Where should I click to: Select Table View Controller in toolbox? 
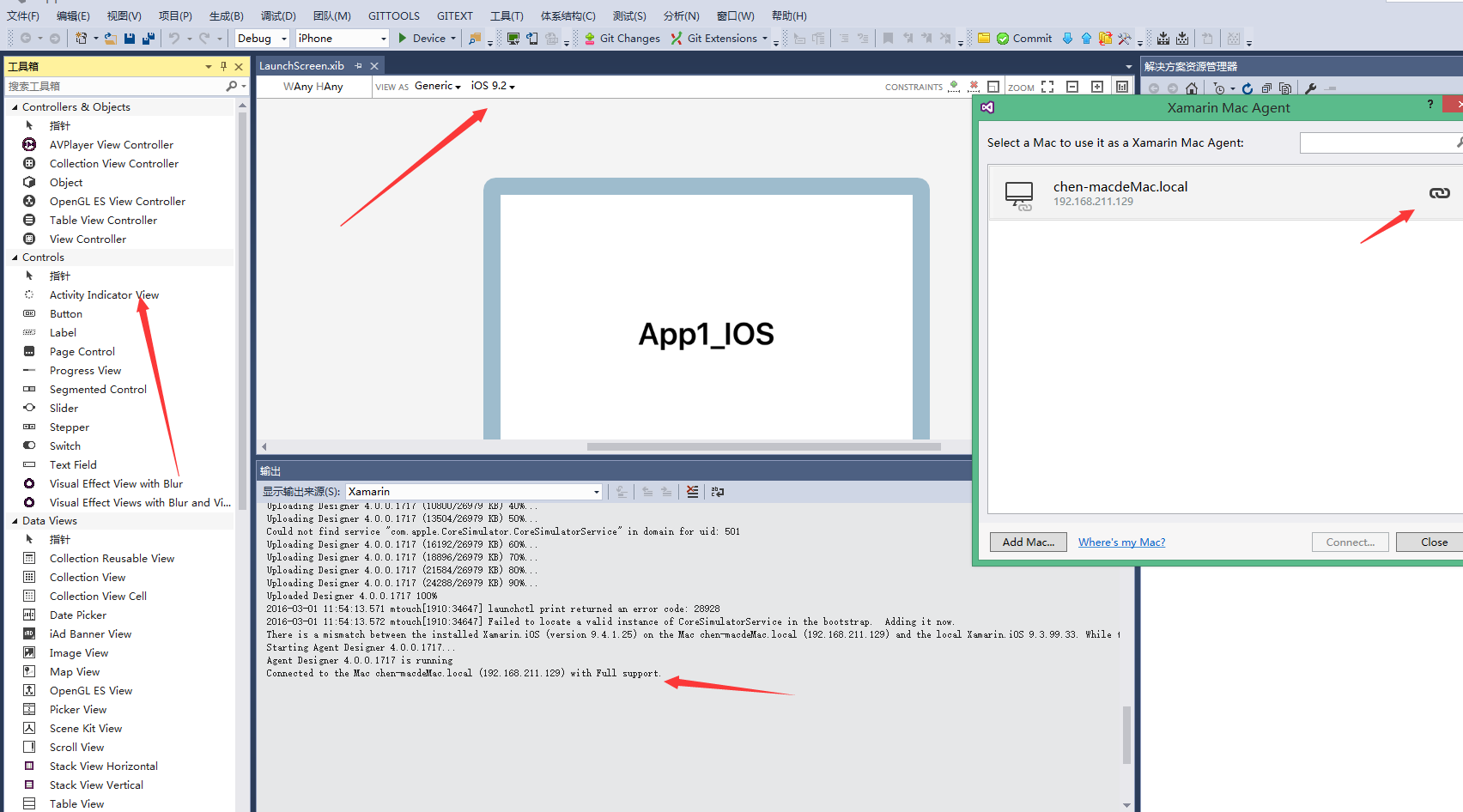pyautogui.click(x=103, y=221)
